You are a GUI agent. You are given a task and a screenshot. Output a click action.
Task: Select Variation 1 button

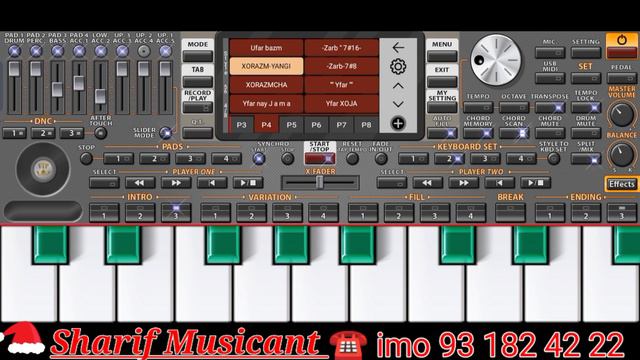point(216,213)
